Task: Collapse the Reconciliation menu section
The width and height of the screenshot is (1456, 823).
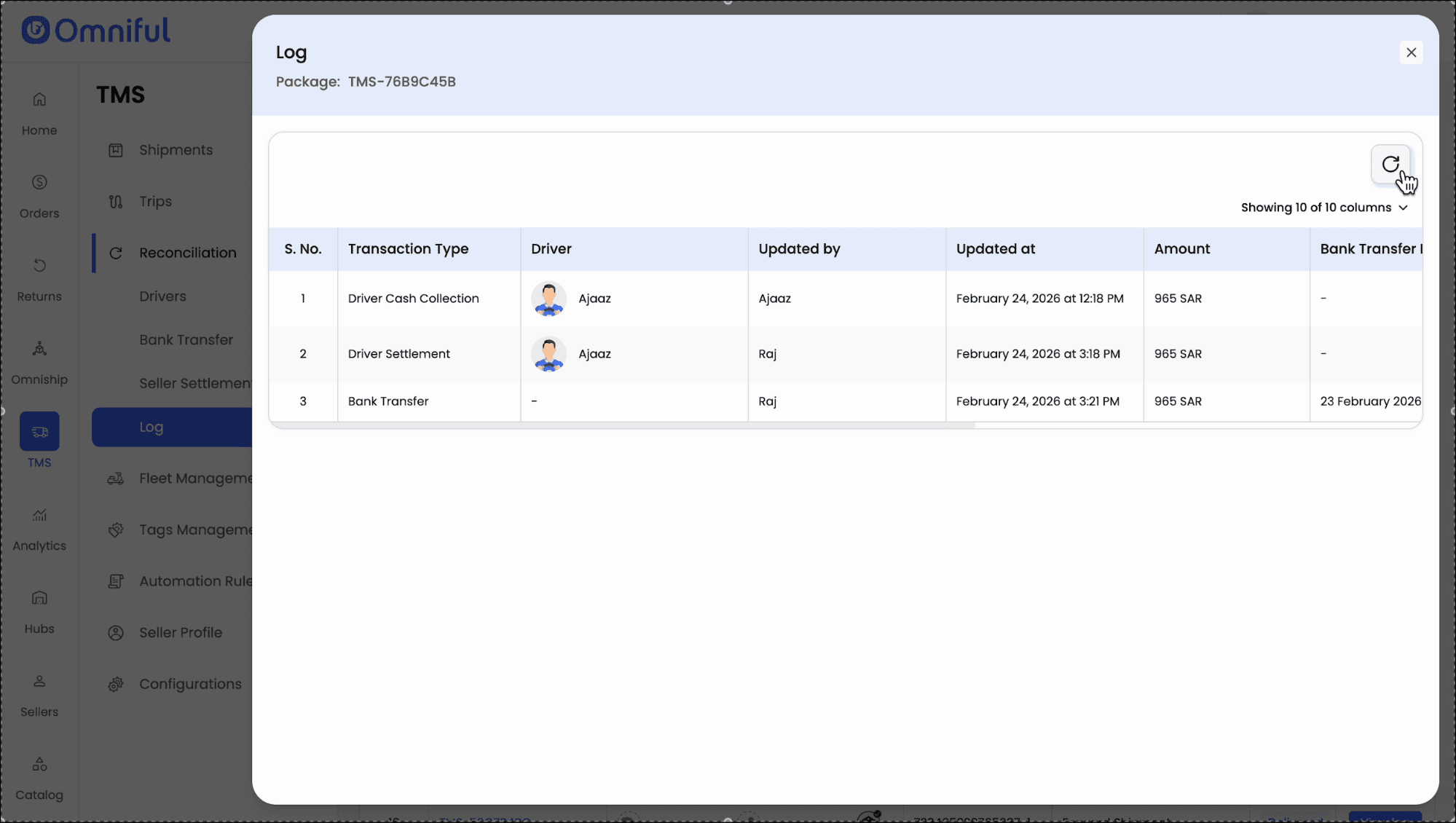Action: click(187, 253)
